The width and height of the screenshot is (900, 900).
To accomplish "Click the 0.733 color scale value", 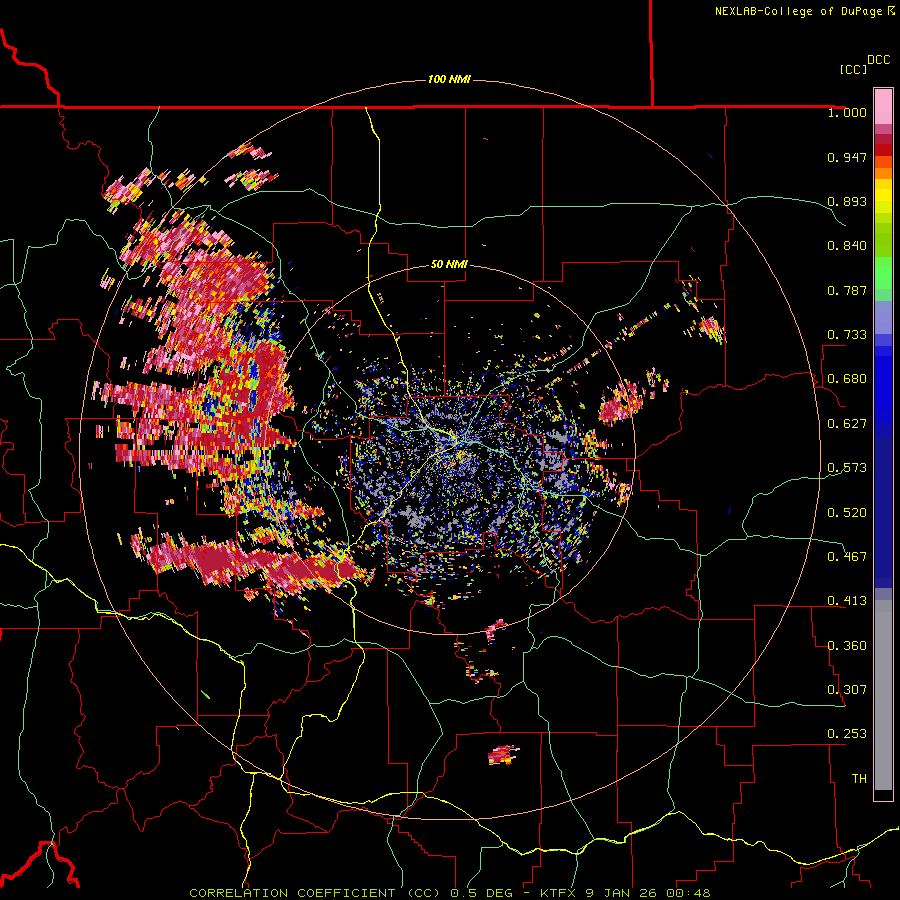I will (847, 335).
